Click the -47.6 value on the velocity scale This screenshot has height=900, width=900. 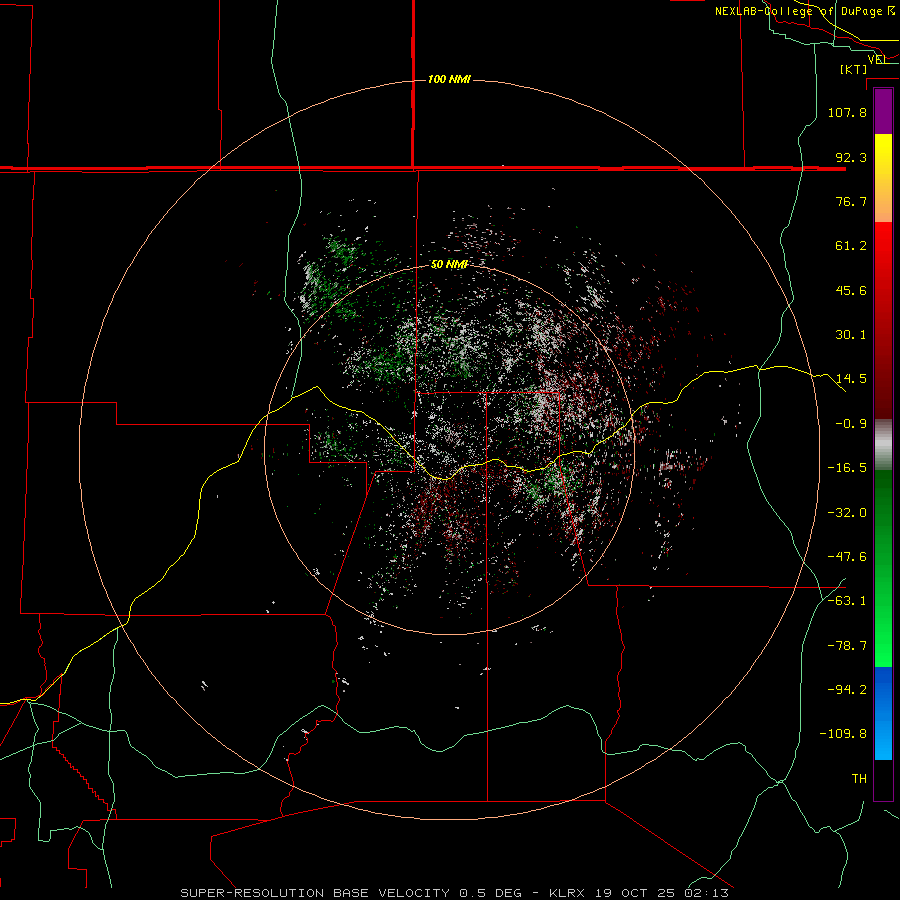point(847,557)
